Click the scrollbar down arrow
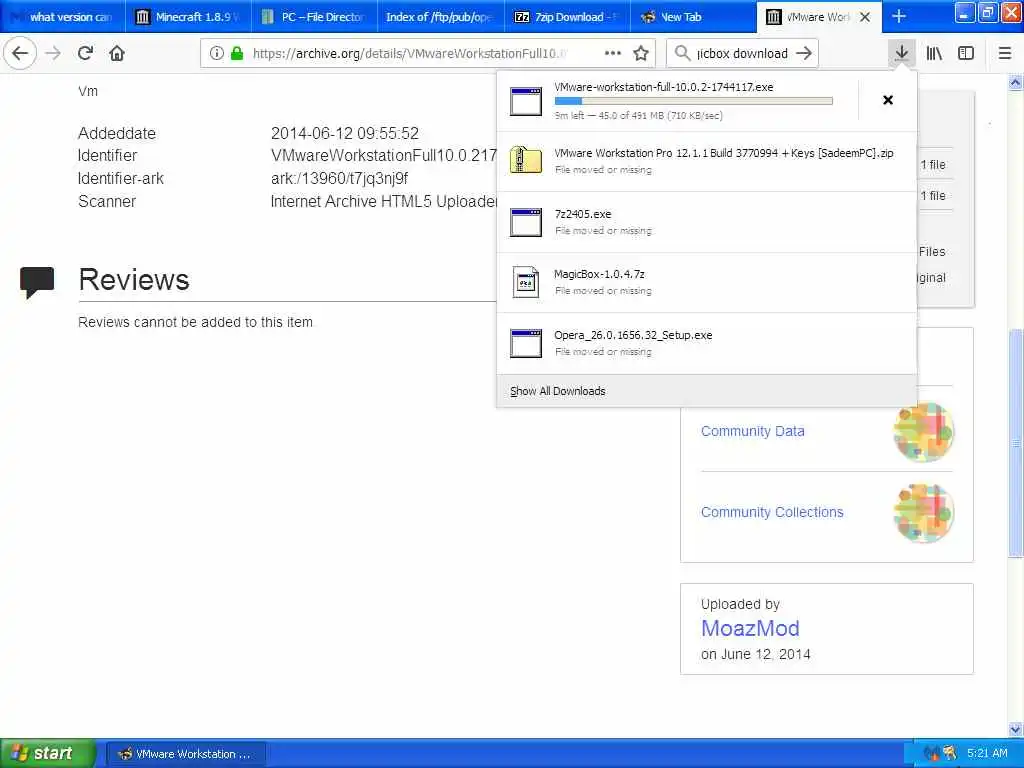The image size is (1024, 768). pos(1015,729)
